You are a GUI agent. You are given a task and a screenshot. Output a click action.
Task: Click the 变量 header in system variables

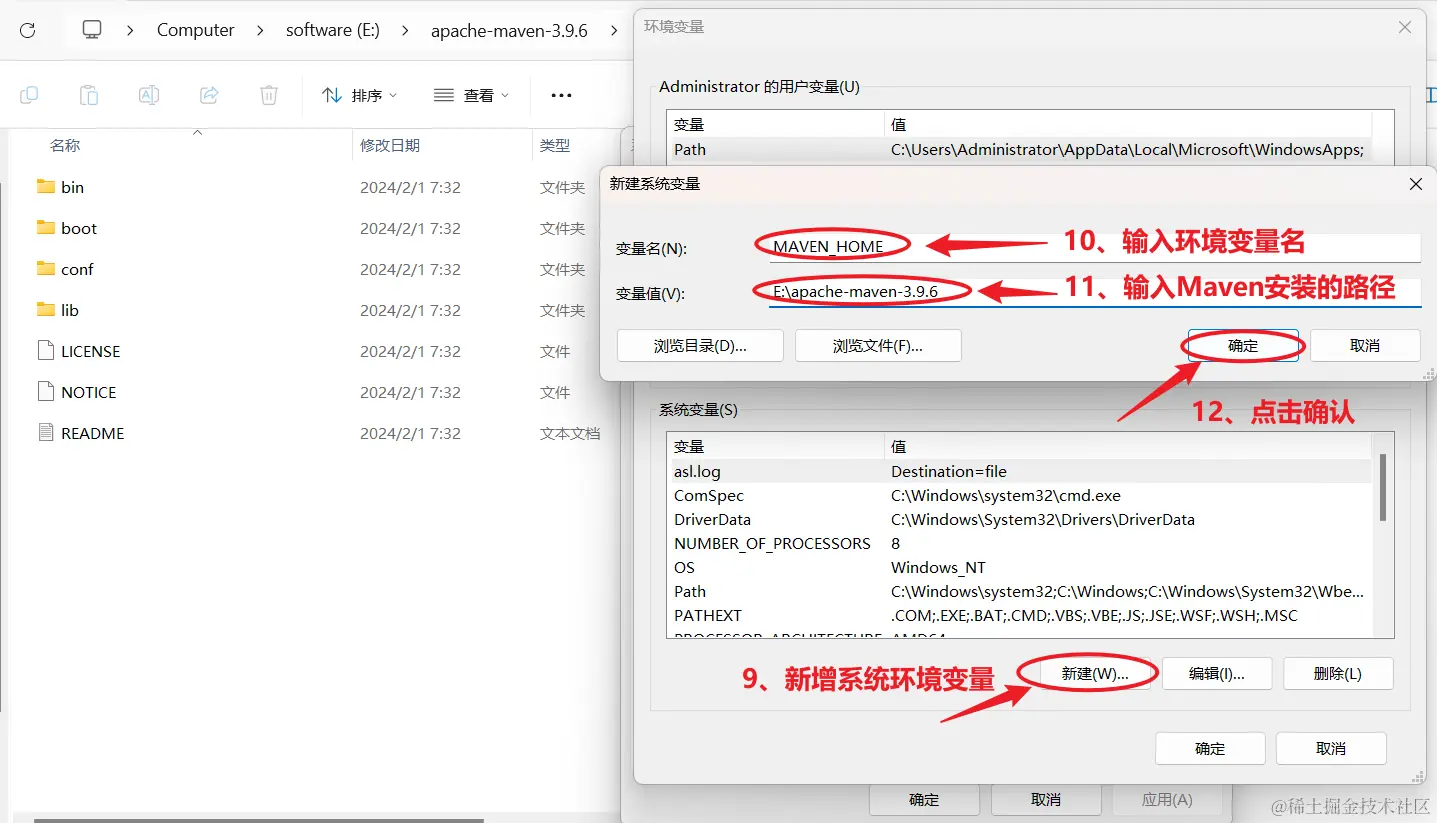[x=776, y=446]
